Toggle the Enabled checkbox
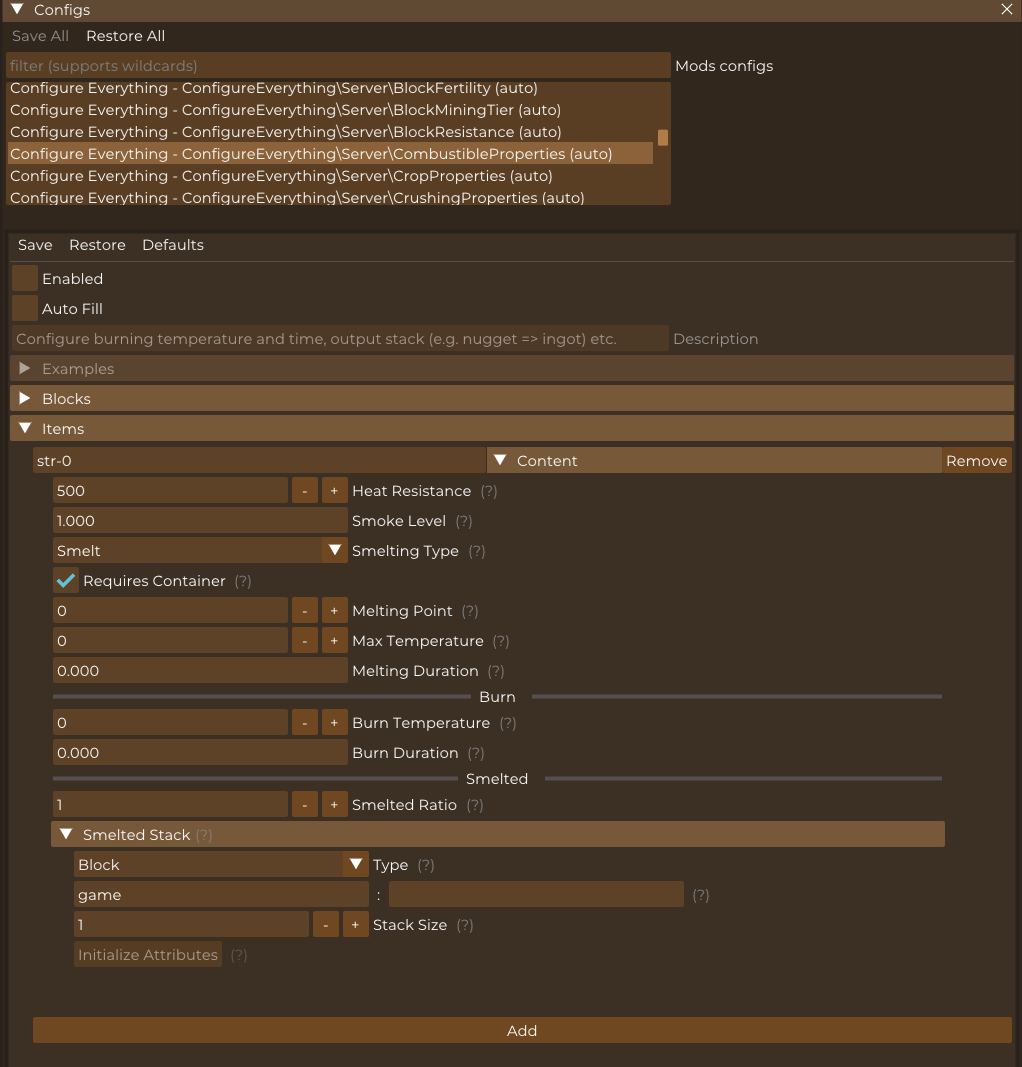The width and height of the screenshot is (1022, 1067). (x=25, y=279)
